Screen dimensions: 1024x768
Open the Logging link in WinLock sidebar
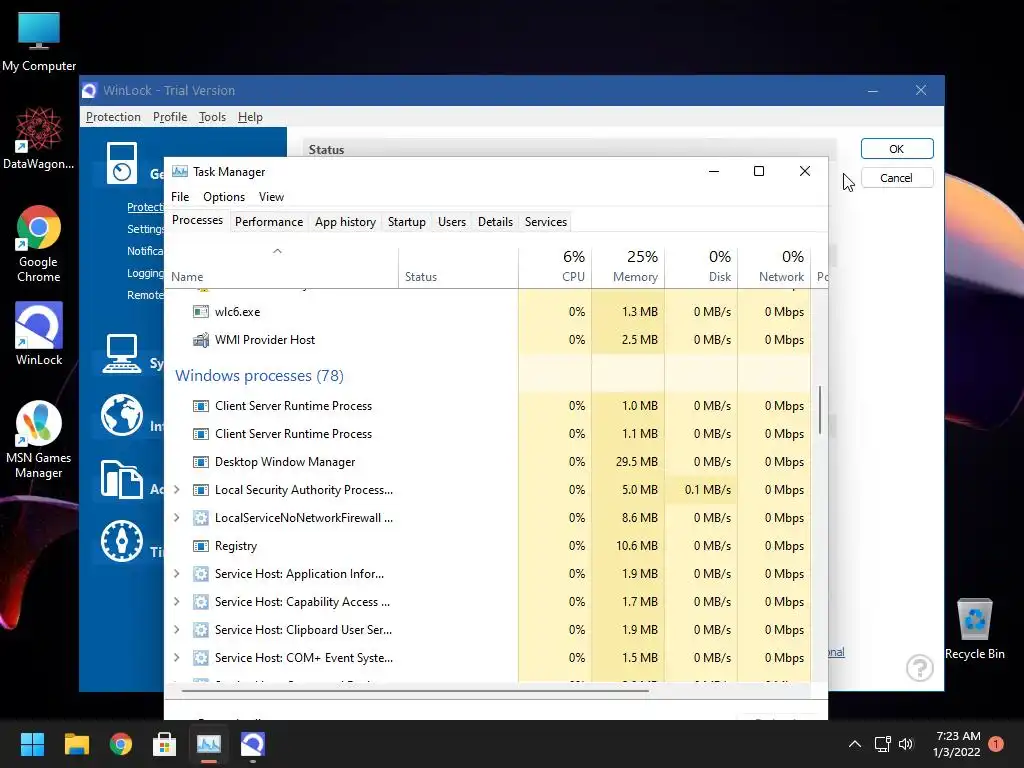pos(145,273)
